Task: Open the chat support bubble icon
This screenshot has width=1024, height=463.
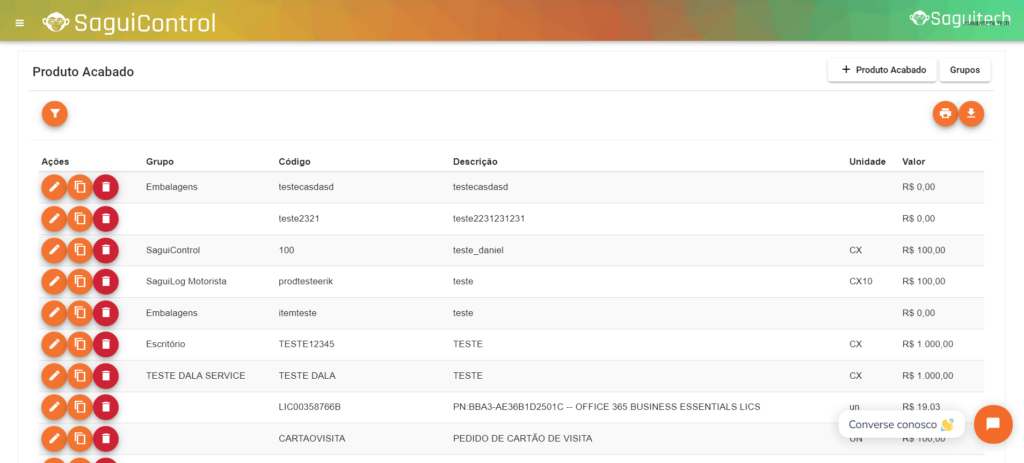Action: [992, 424]
